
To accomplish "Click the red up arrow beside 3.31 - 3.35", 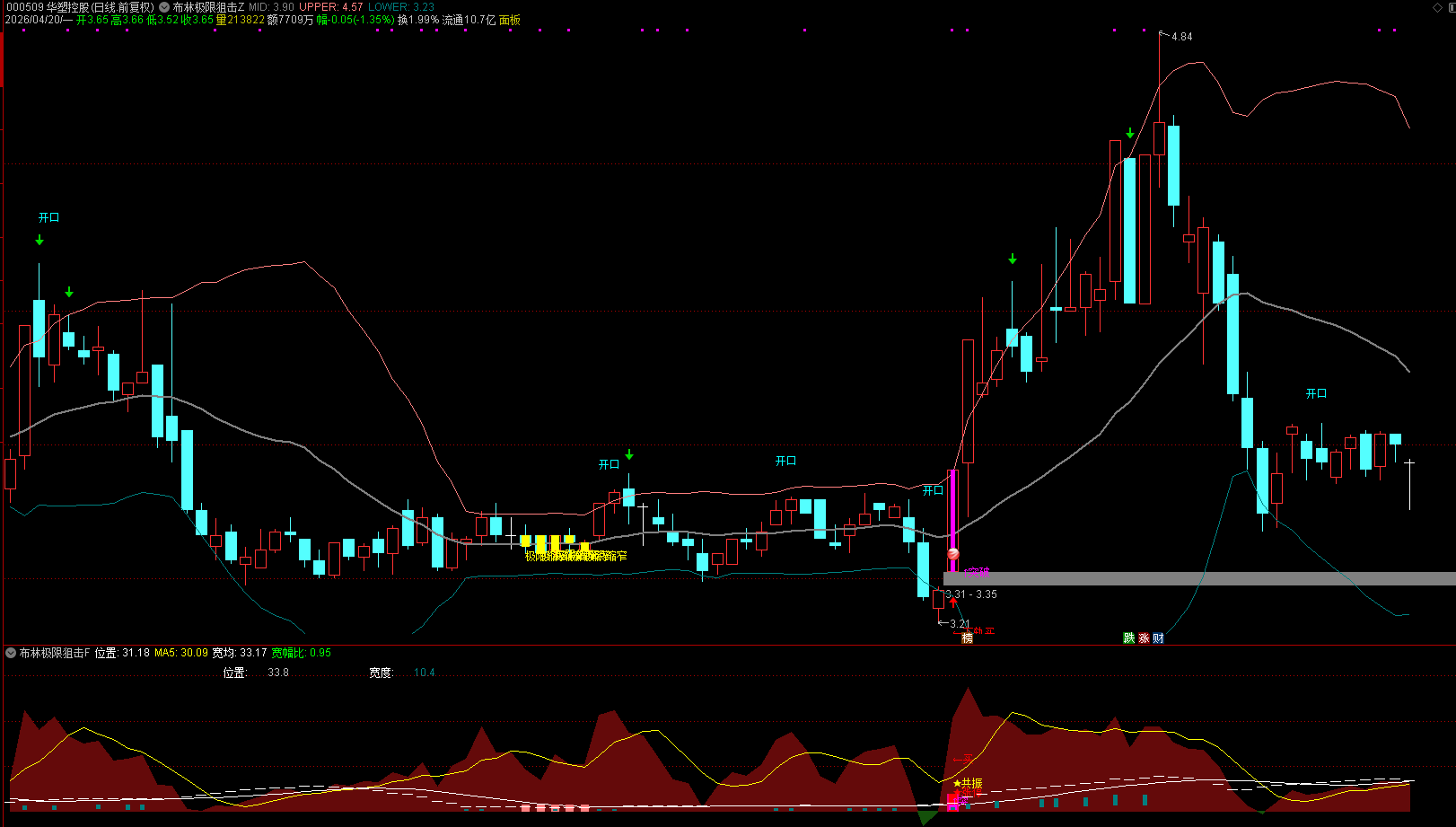I will (953, 603).
